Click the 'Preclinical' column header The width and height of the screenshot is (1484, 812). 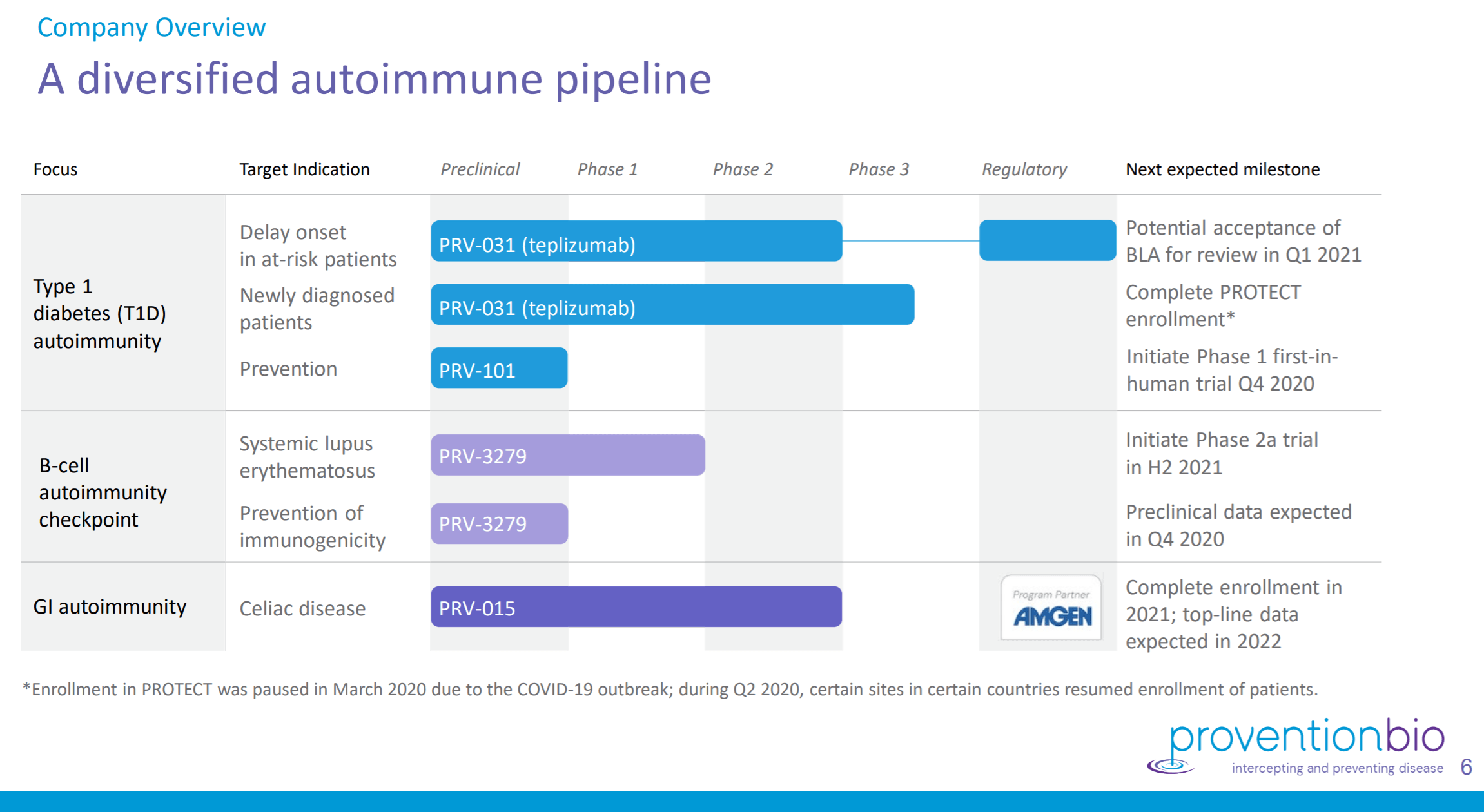pyautogui.click(x=480, y=169)
